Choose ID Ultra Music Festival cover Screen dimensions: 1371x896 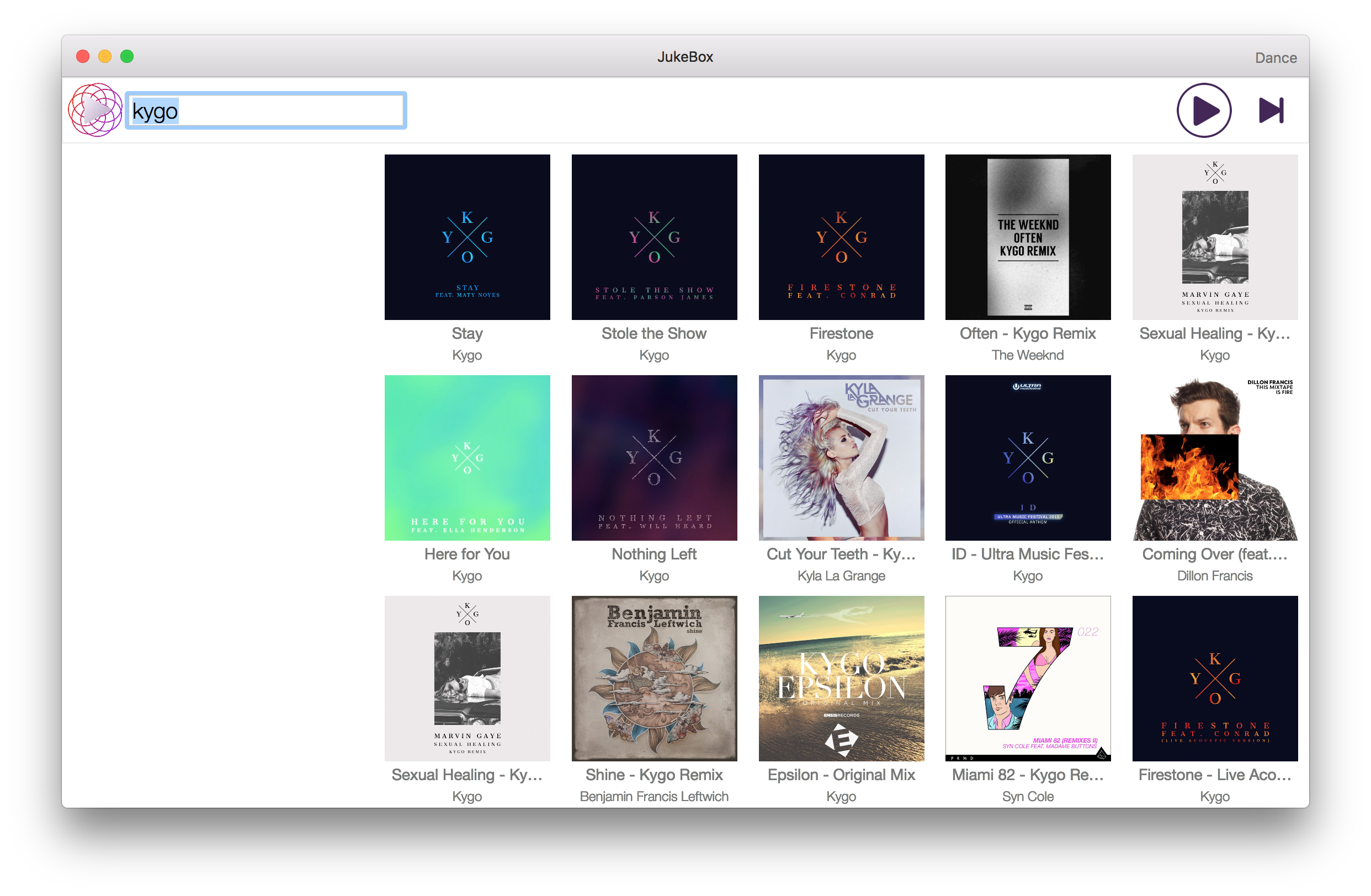1028,458
